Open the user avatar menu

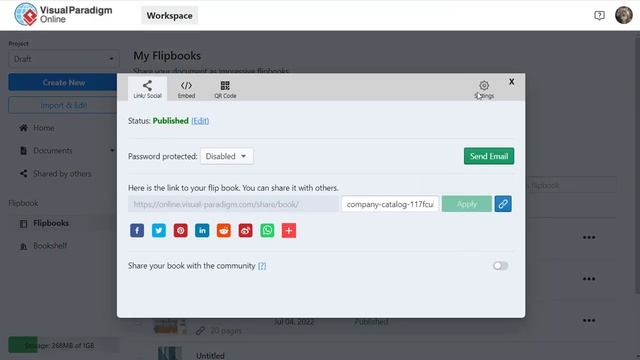(x=624, y=15)
